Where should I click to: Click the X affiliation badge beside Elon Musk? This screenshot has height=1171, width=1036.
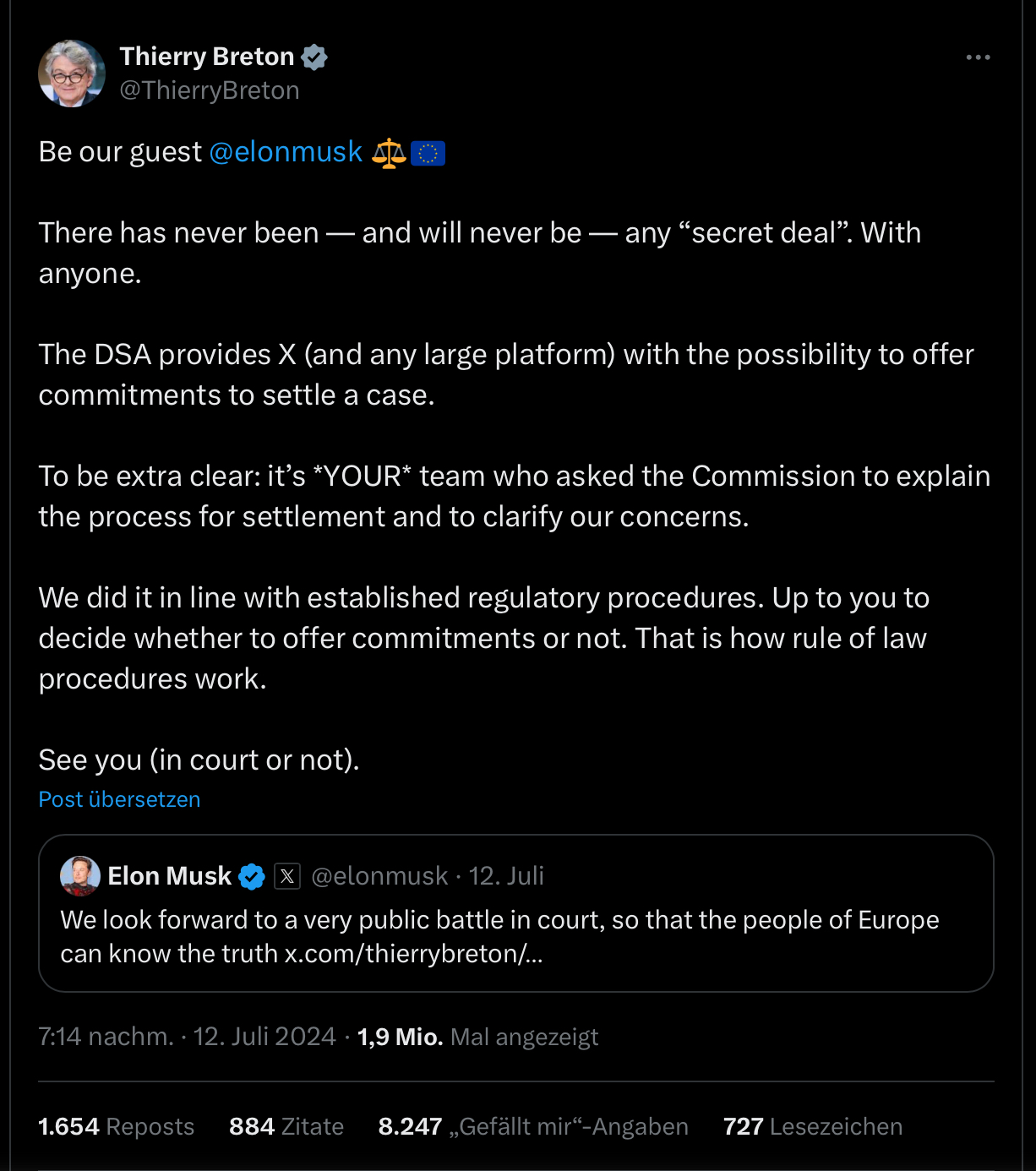(287, 877)
